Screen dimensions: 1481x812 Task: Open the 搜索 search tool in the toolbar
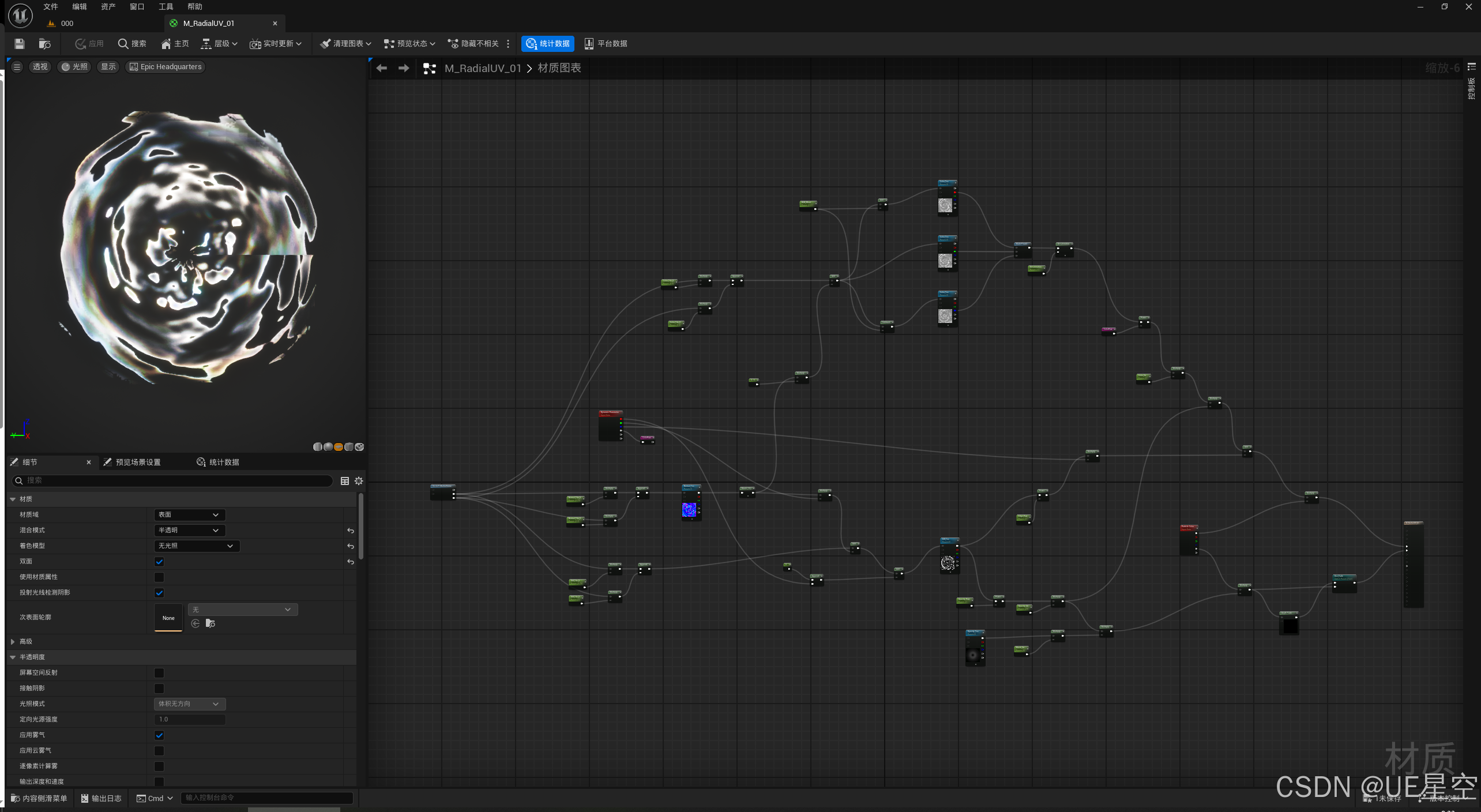click(x=131, y=44)
